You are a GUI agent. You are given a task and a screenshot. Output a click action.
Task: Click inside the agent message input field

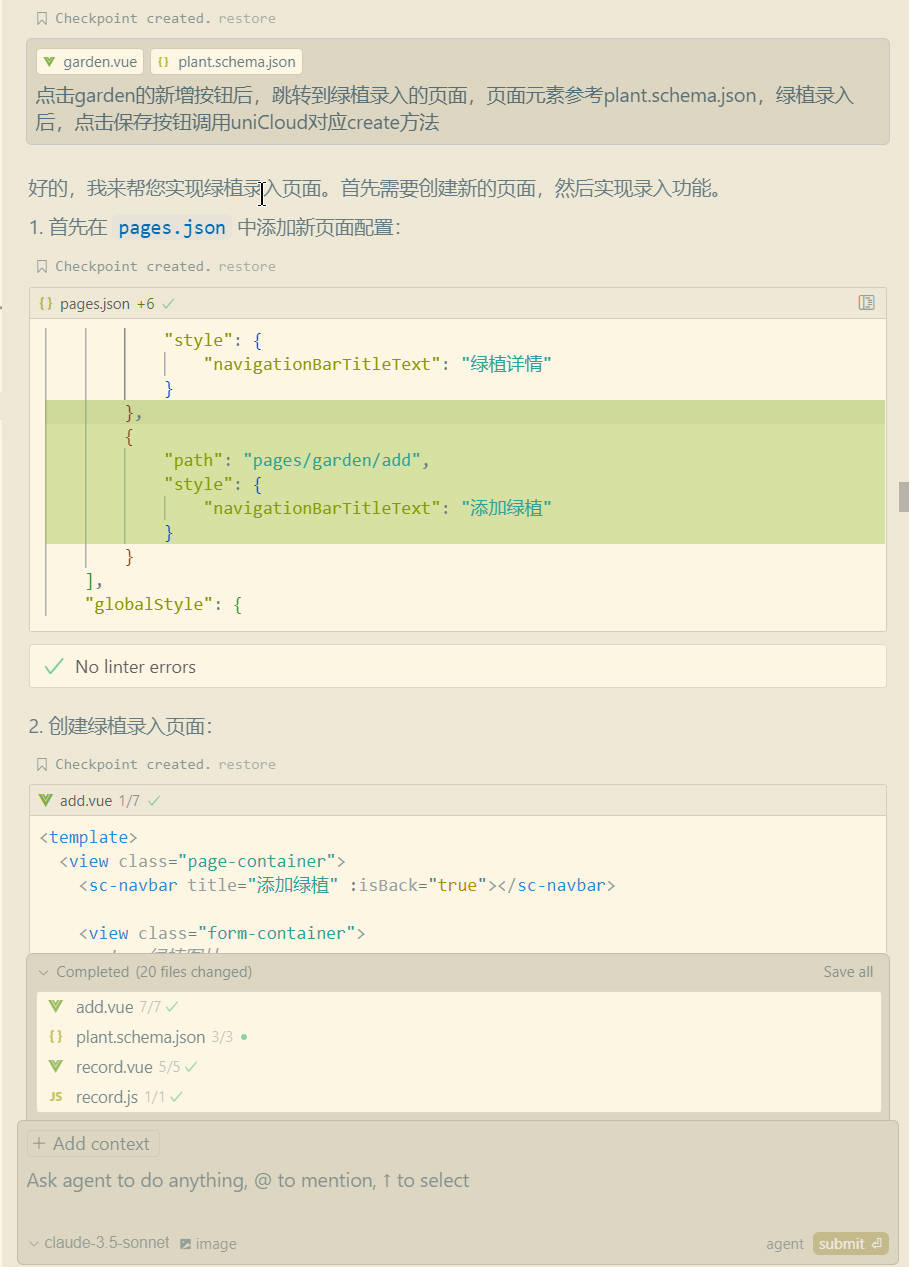300,1180
